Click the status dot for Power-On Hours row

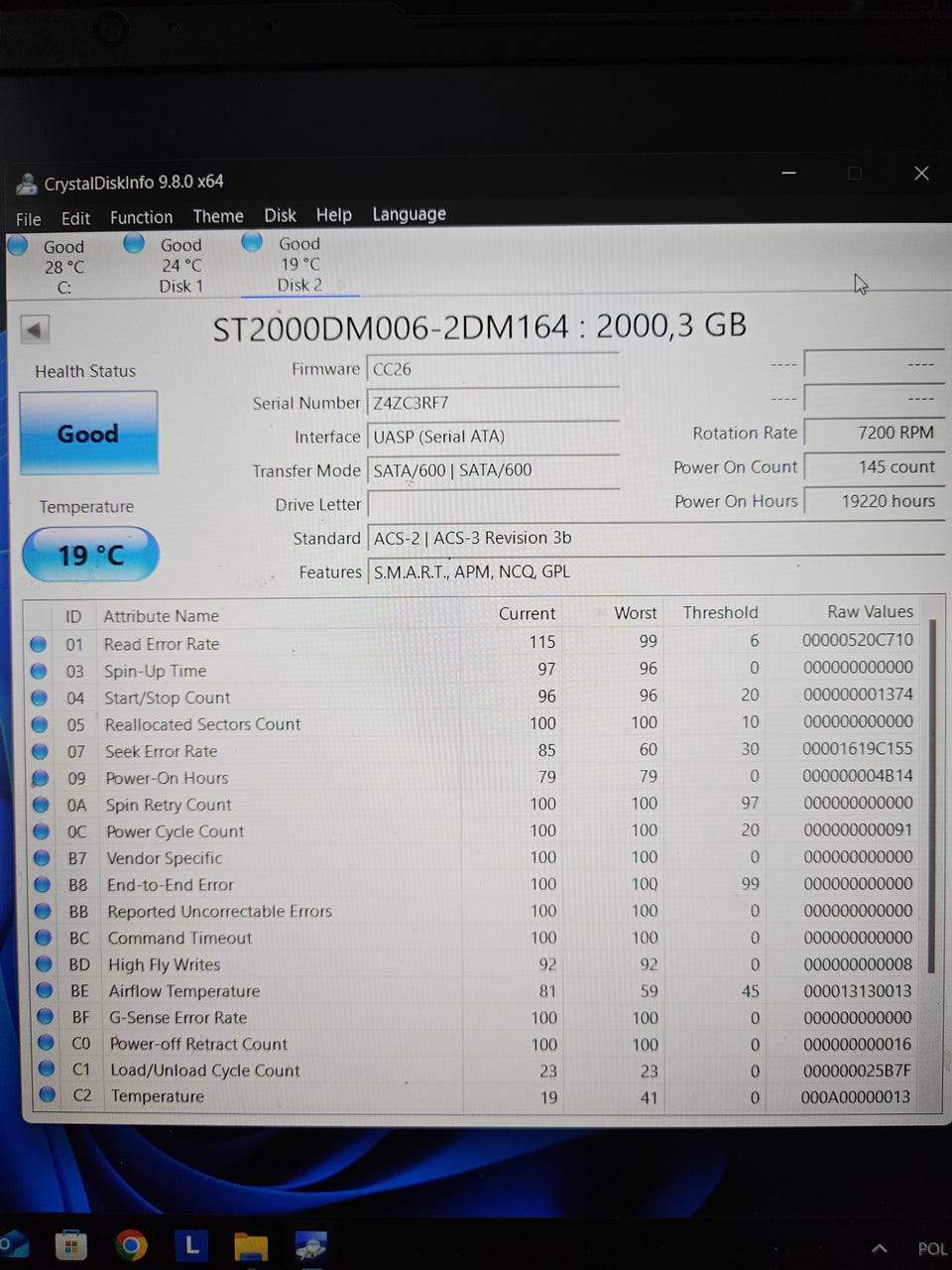click(41, 778)
